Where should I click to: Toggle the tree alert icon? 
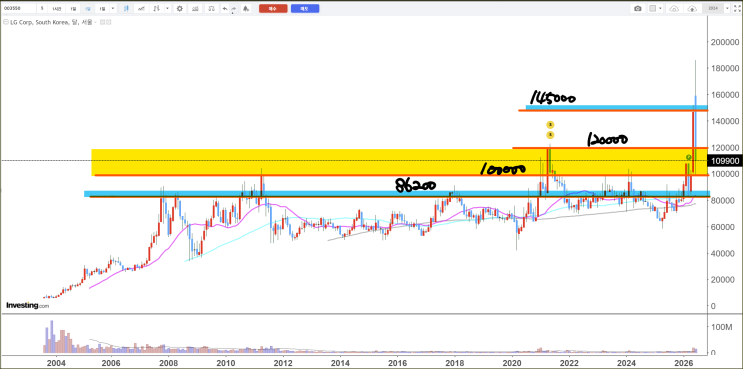(246, 9)
